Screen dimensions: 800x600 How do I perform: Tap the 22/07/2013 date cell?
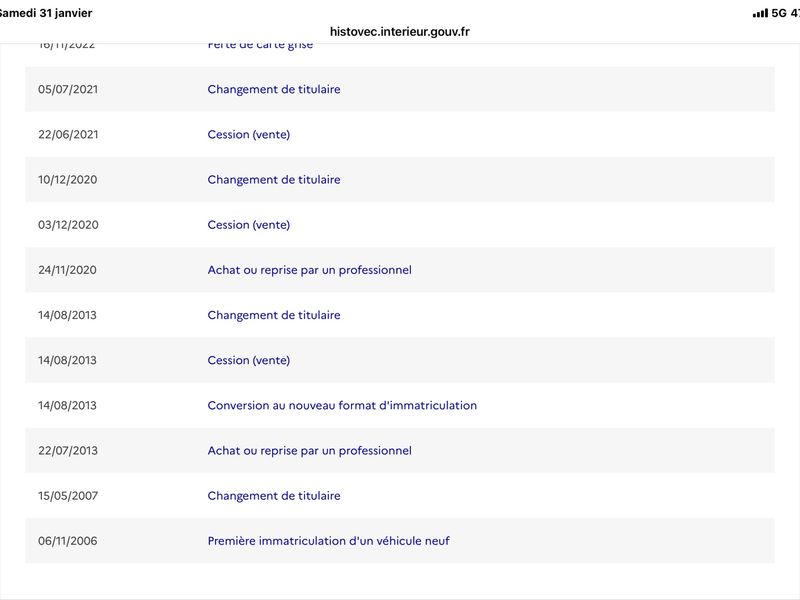(68, 451)
